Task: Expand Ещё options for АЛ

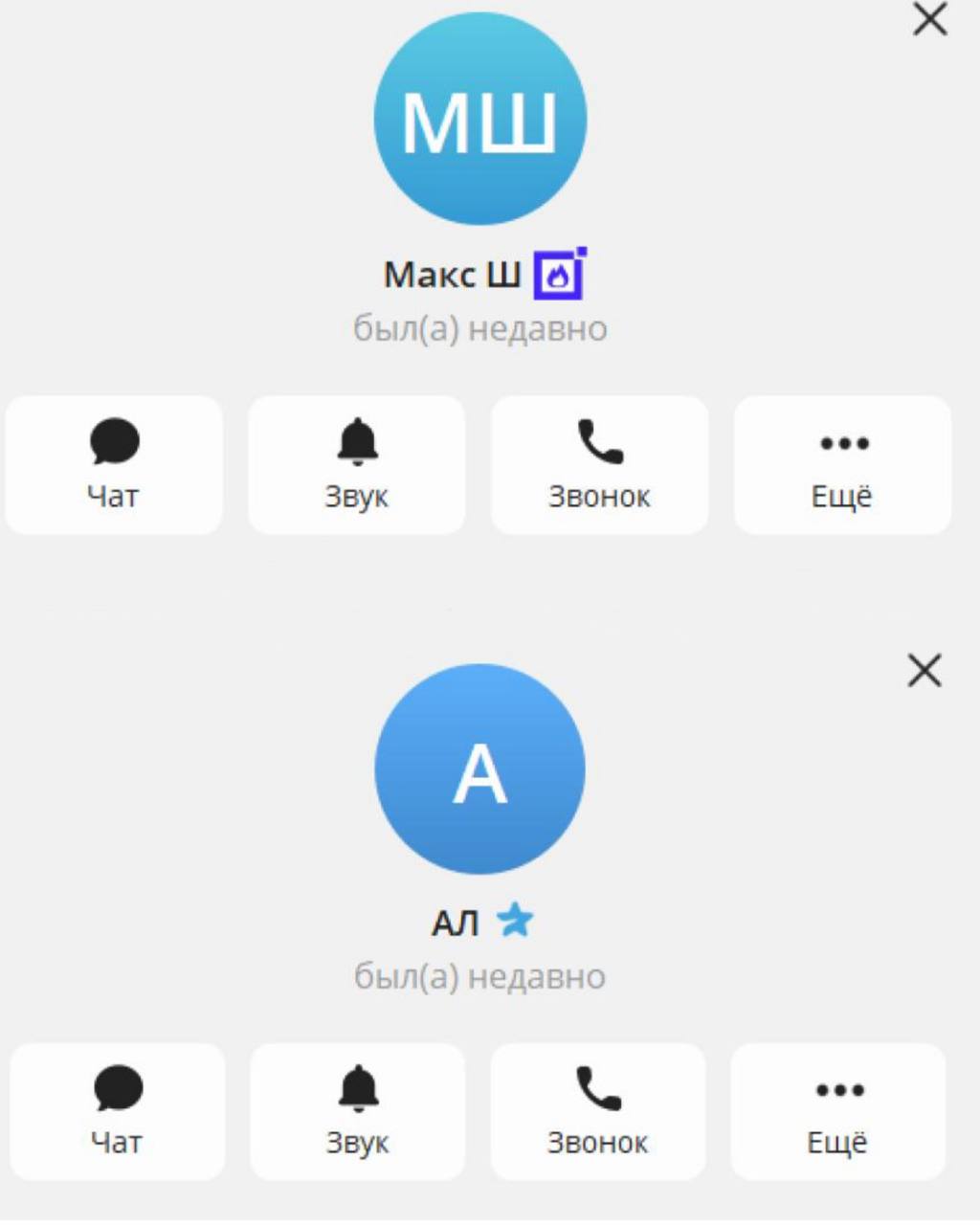Action: (x=838, y=1112)
